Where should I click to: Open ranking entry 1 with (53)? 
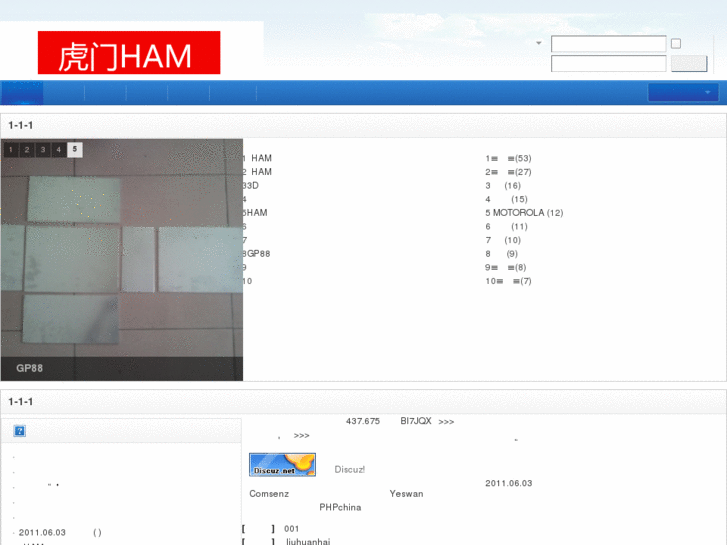coord(508,158)
